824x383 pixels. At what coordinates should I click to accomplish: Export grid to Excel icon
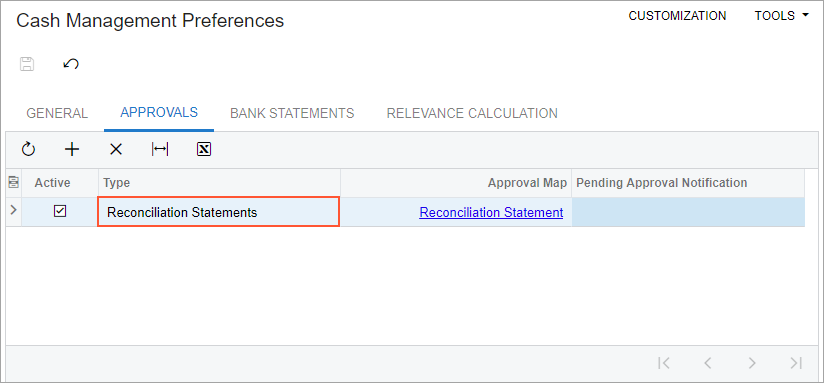(x=204, y=150)
